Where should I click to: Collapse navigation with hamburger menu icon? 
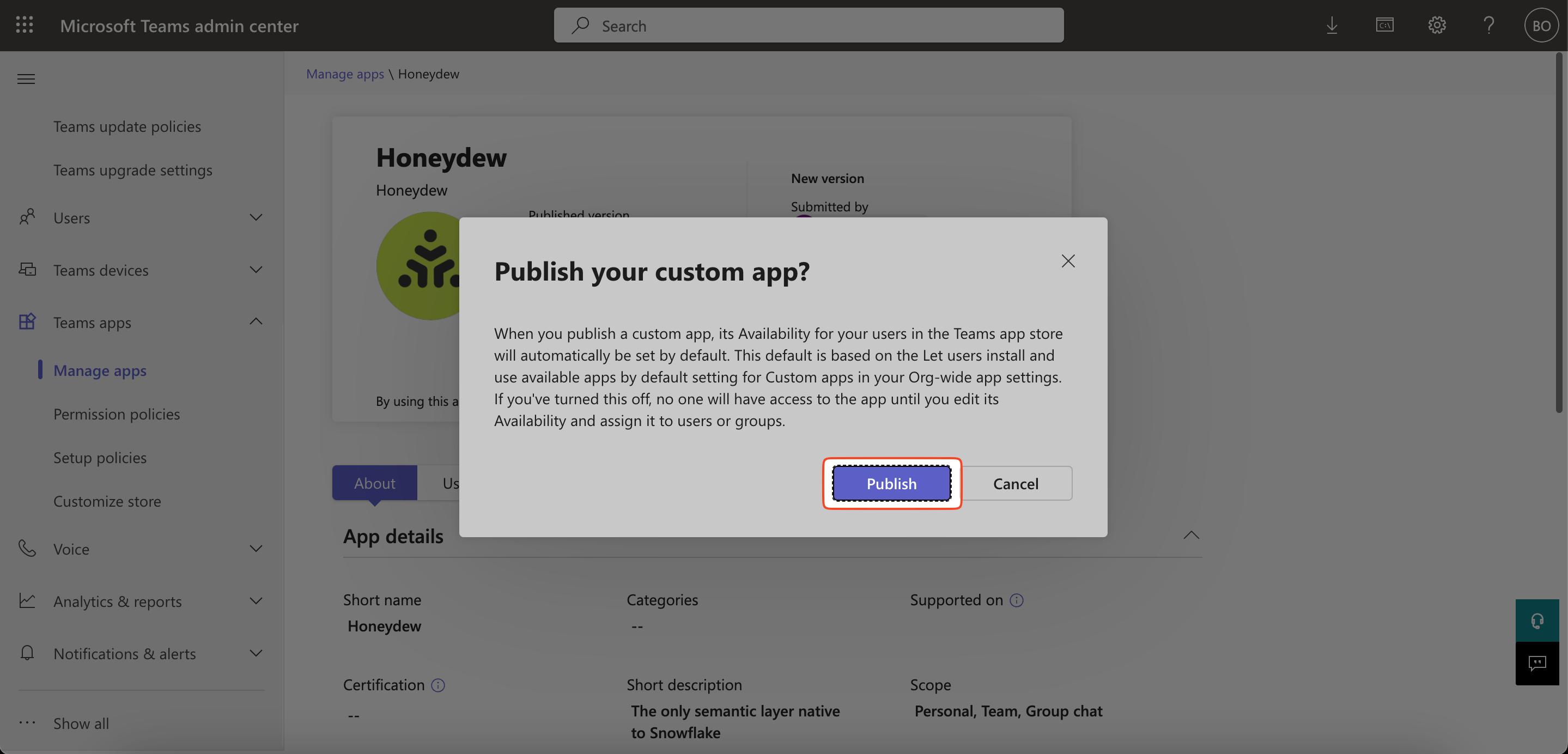pyautogui.click(x=26, y=79)
